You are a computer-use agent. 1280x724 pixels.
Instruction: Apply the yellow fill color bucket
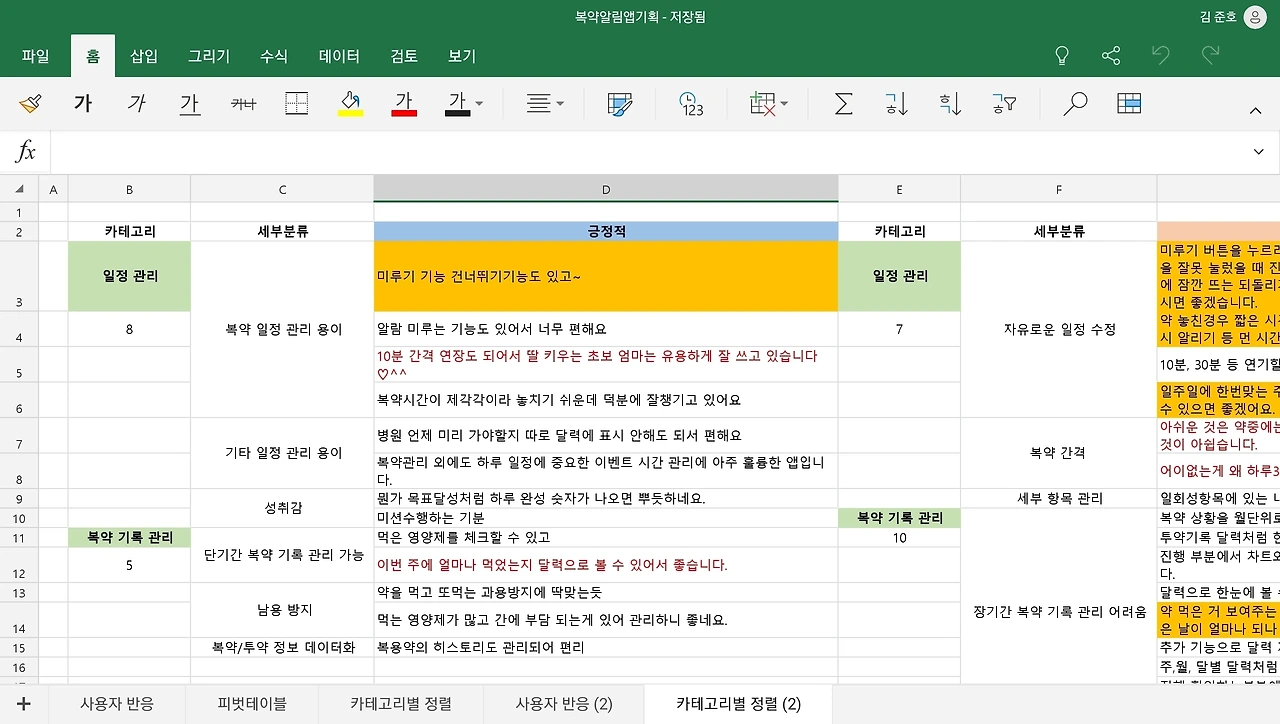(350, 103)
